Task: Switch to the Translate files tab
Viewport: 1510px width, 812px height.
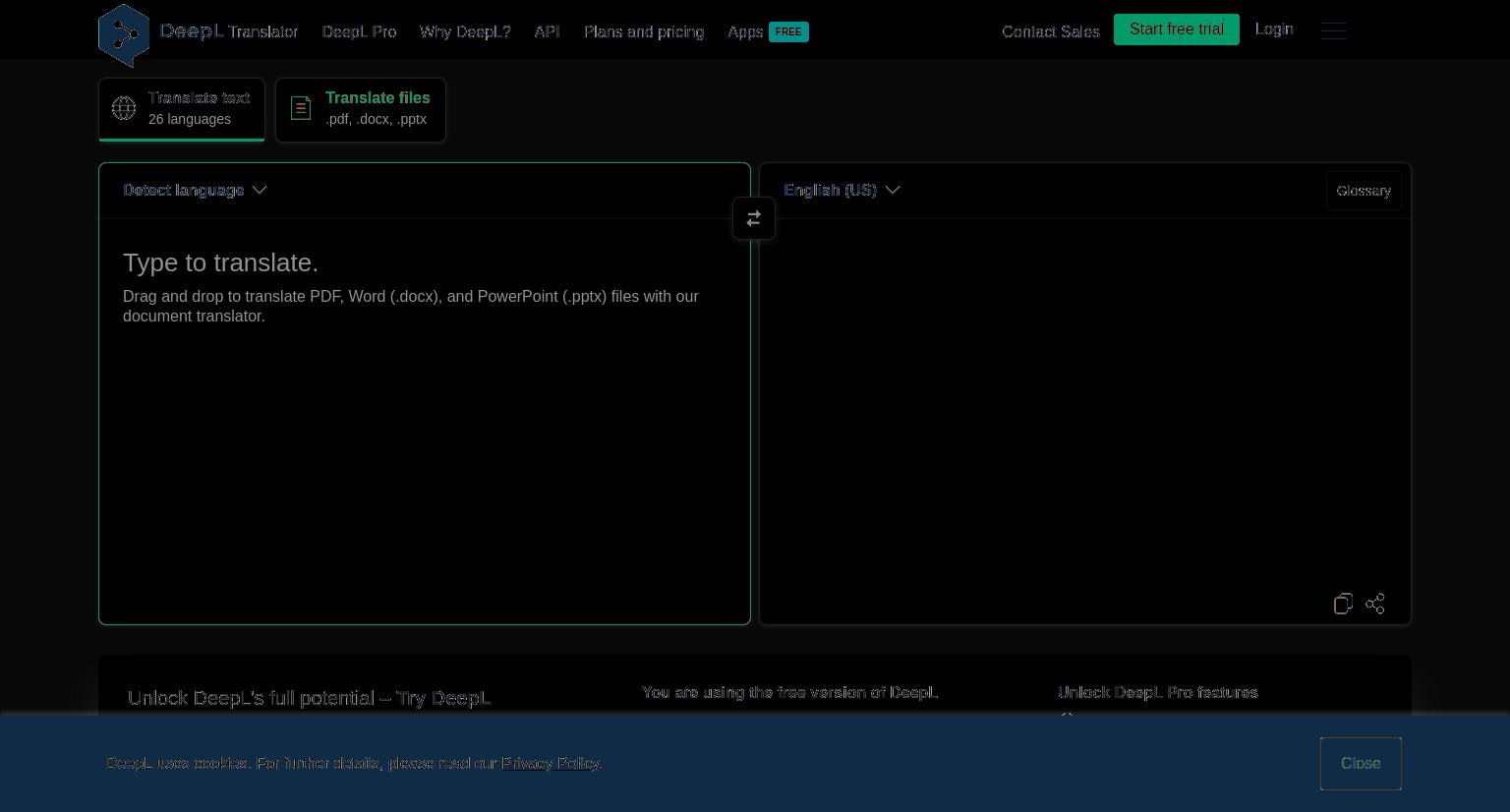Action: click(361, 109)
